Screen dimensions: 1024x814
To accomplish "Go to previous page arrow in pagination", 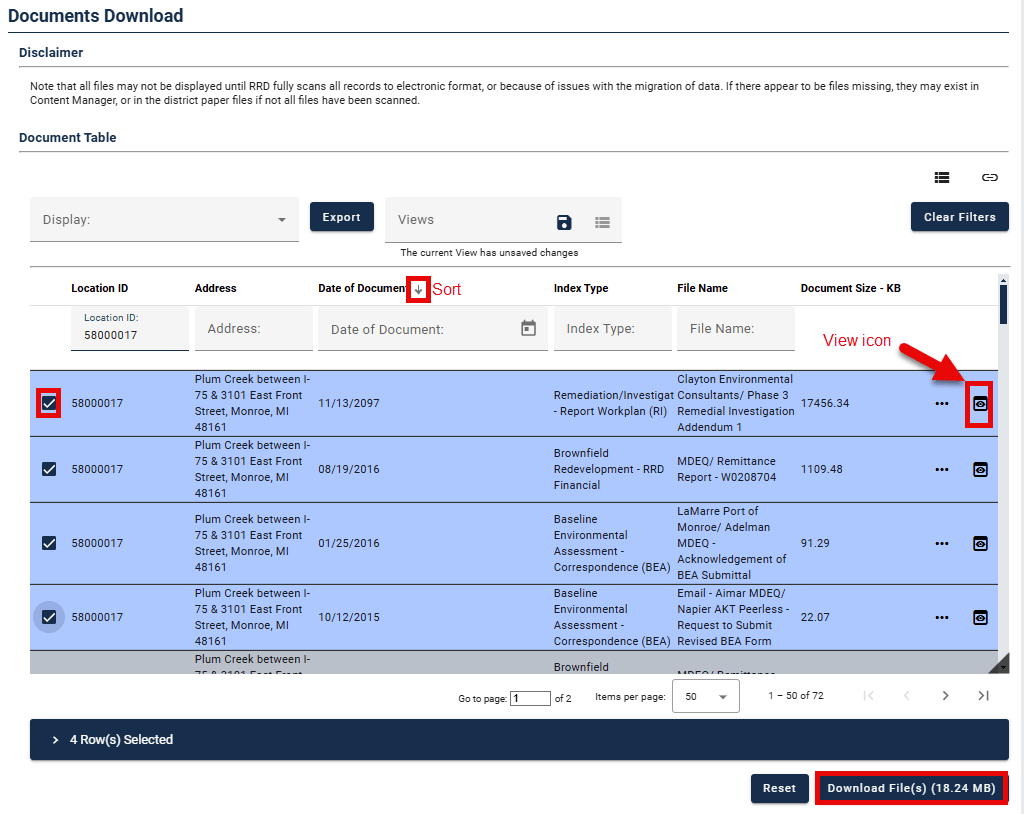I will click(x=906, y=696).
